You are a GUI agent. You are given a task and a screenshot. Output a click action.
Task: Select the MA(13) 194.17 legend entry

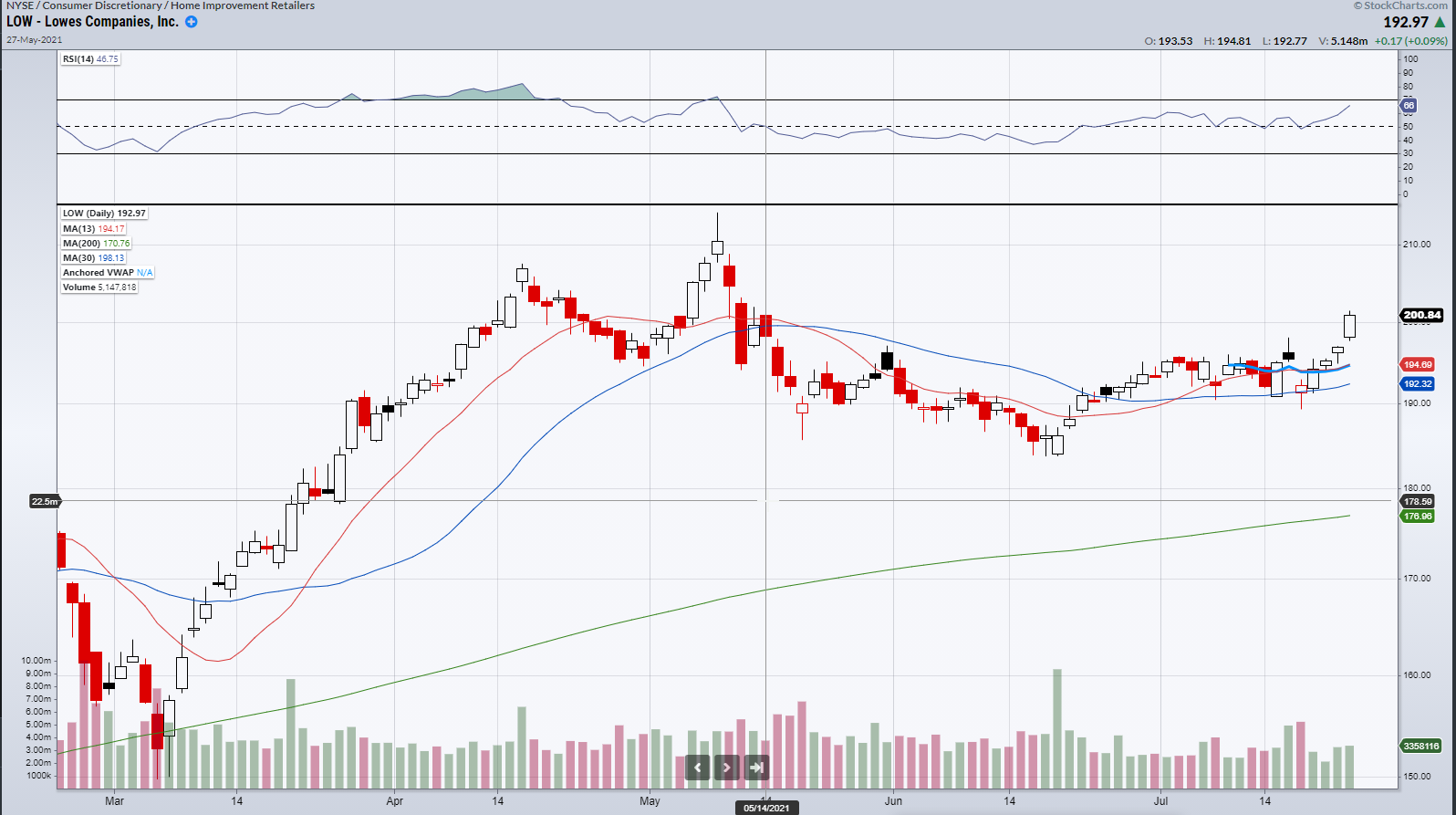point(93,228)
